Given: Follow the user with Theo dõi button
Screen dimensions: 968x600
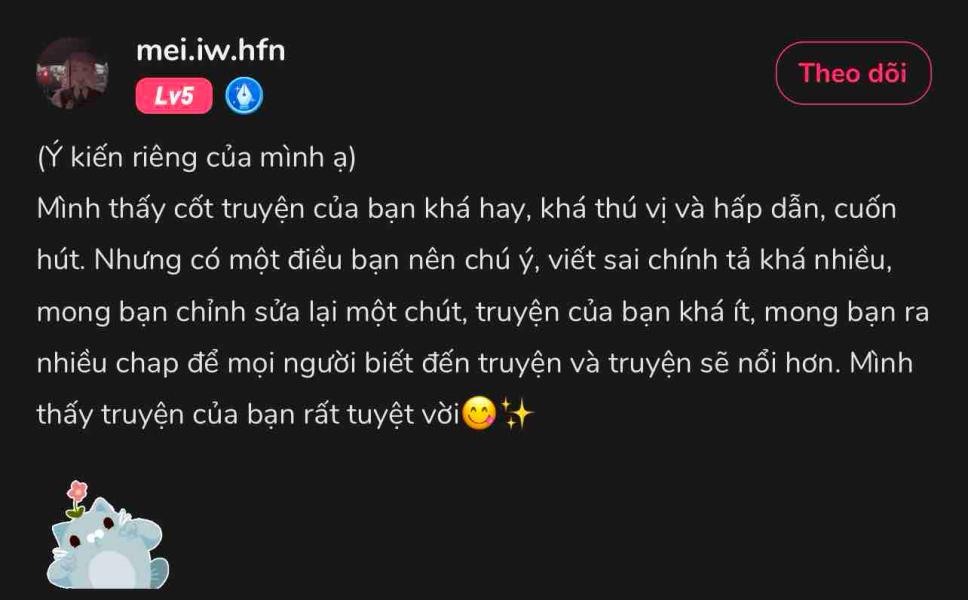Looking at the screenshot, I should tap(853, 73).
